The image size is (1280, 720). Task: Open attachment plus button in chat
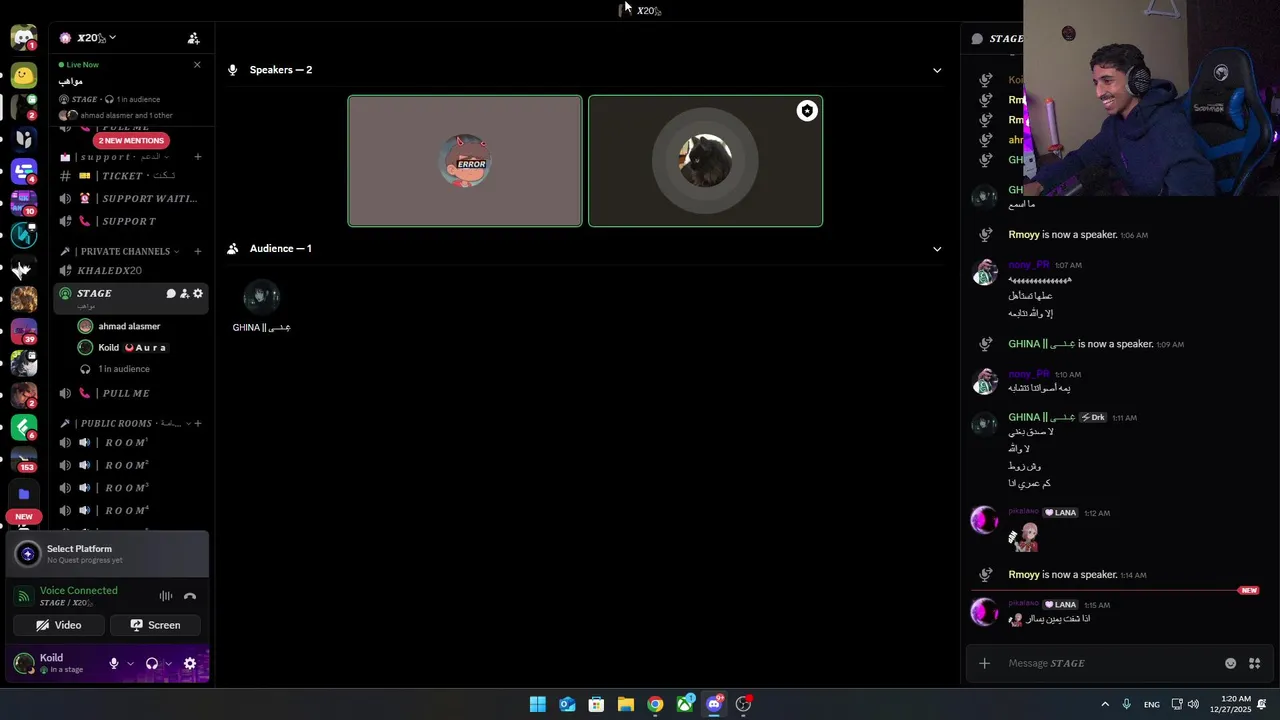[985, 663]
